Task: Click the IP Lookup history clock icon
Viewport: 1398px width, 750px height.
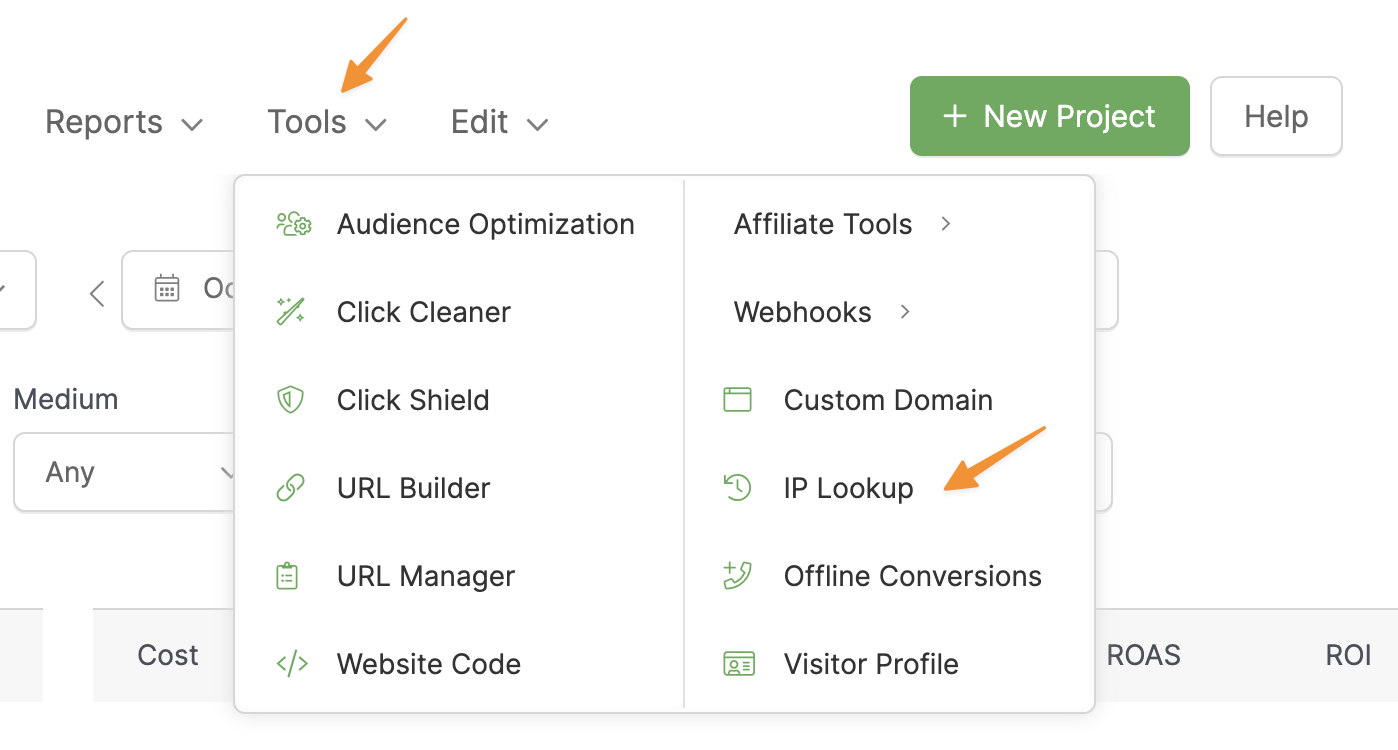Action: (x=737, y=488)
